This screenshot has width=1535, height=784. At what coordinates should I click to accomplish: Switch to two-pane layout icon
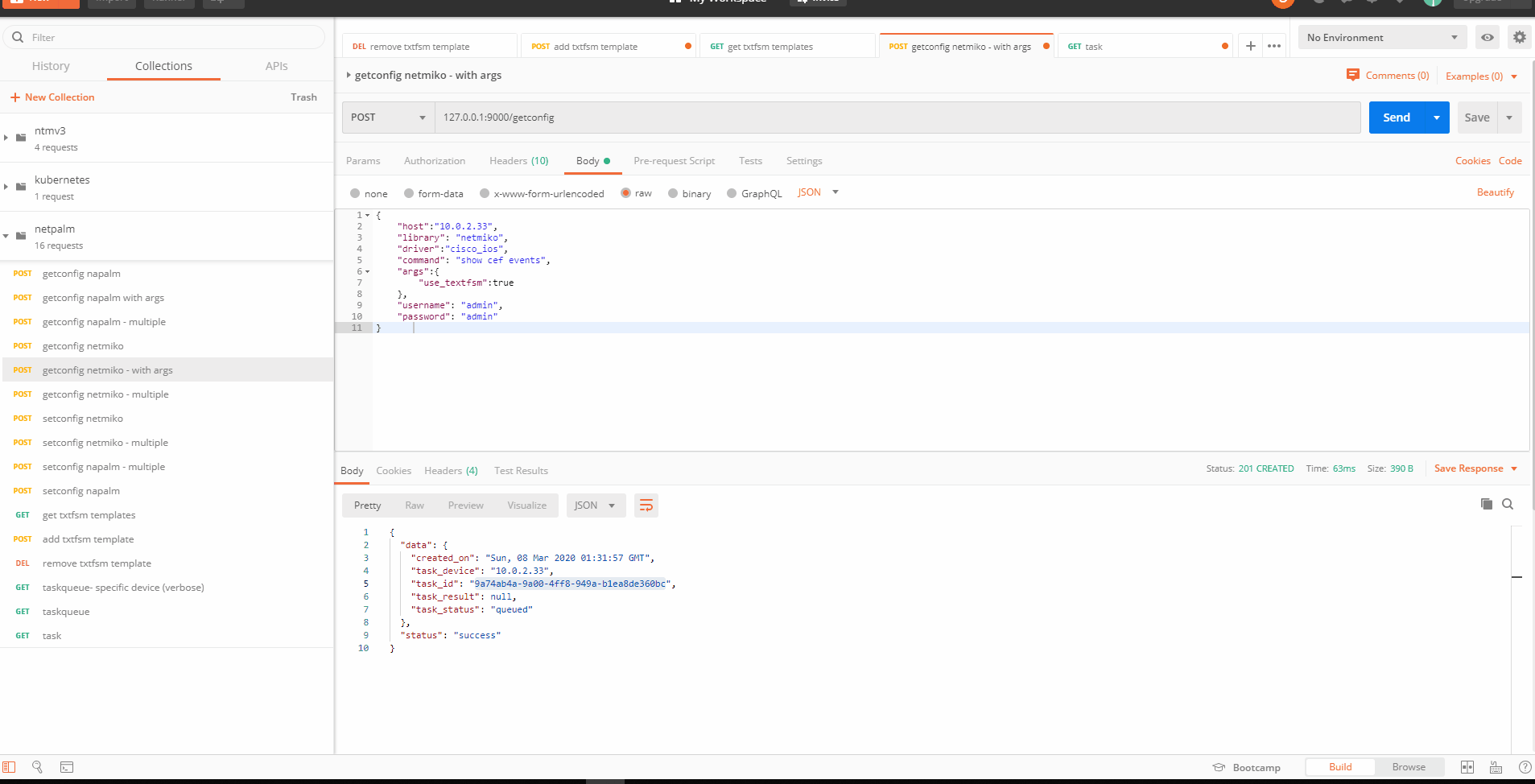tap(1467, 767)
